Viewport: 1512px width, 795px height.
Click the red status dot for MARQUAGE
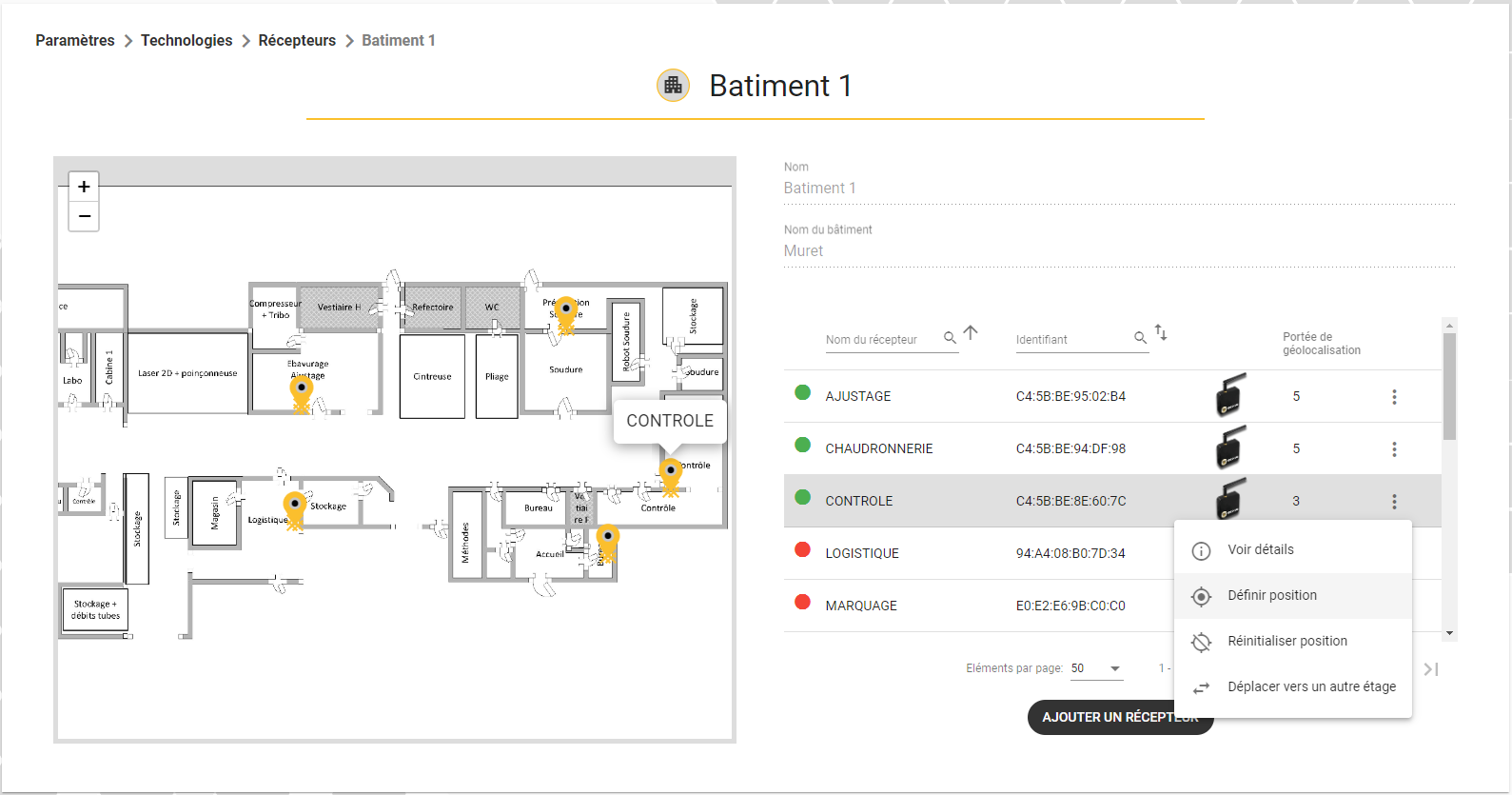click(802, 602)
